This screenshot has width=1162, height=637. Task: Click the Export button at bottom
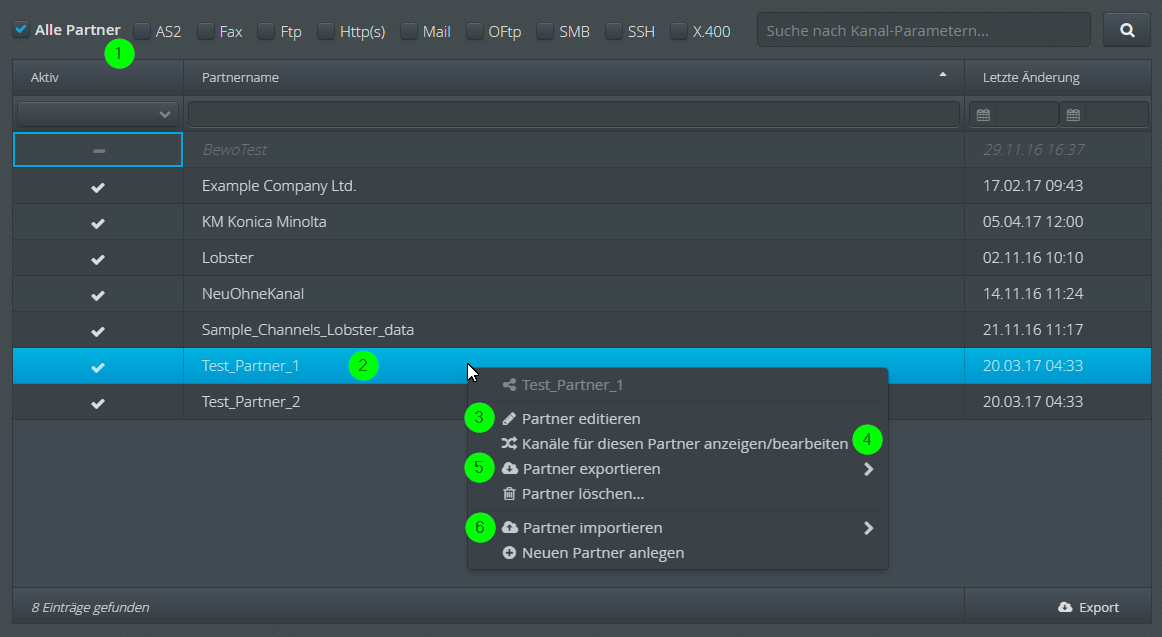(1088, 607)
